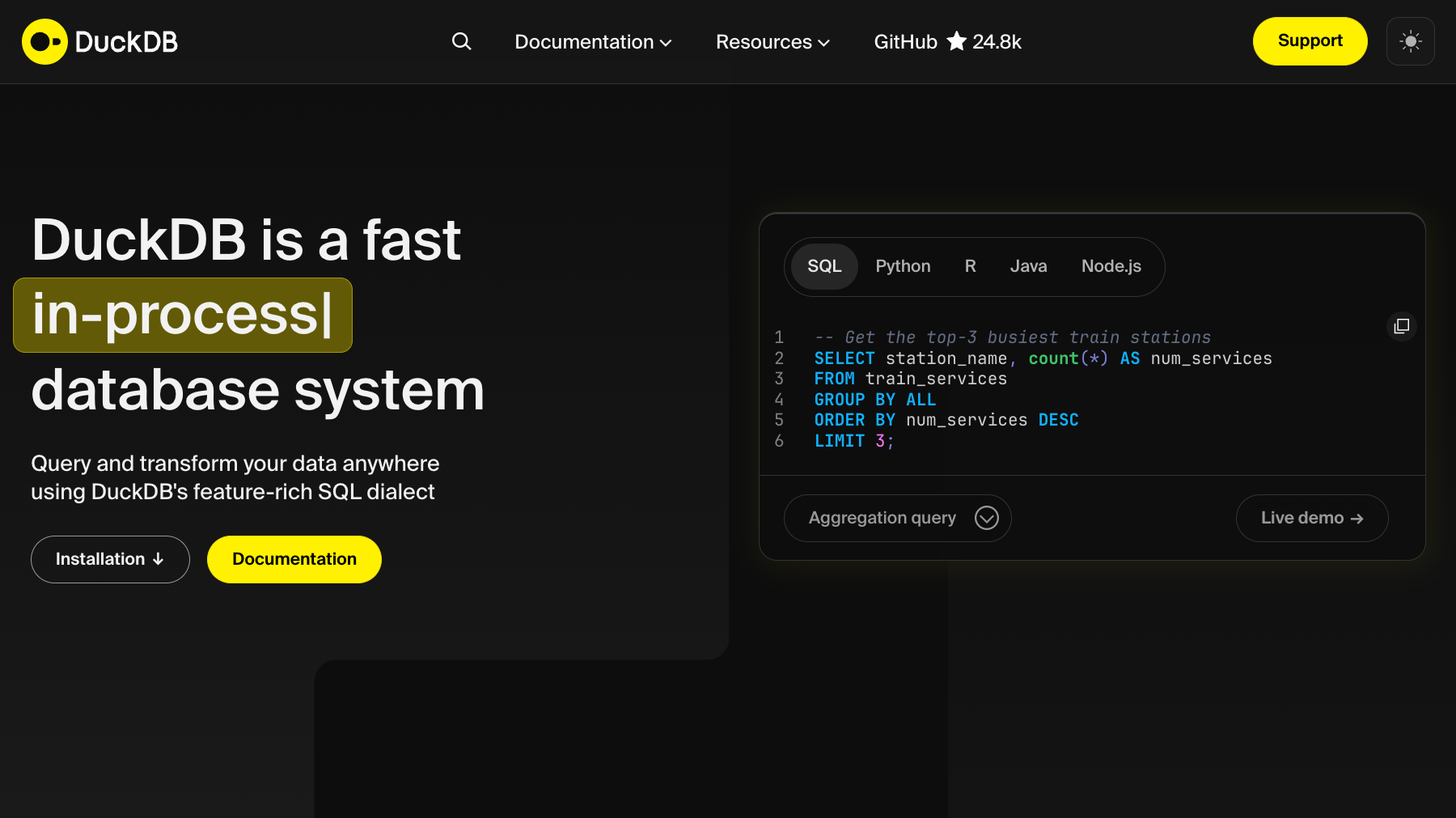Click the 'LIMIT 3;' code line
Viewport: 1456px width, 818px height.
pyautogui.click(x=853, y=441)
